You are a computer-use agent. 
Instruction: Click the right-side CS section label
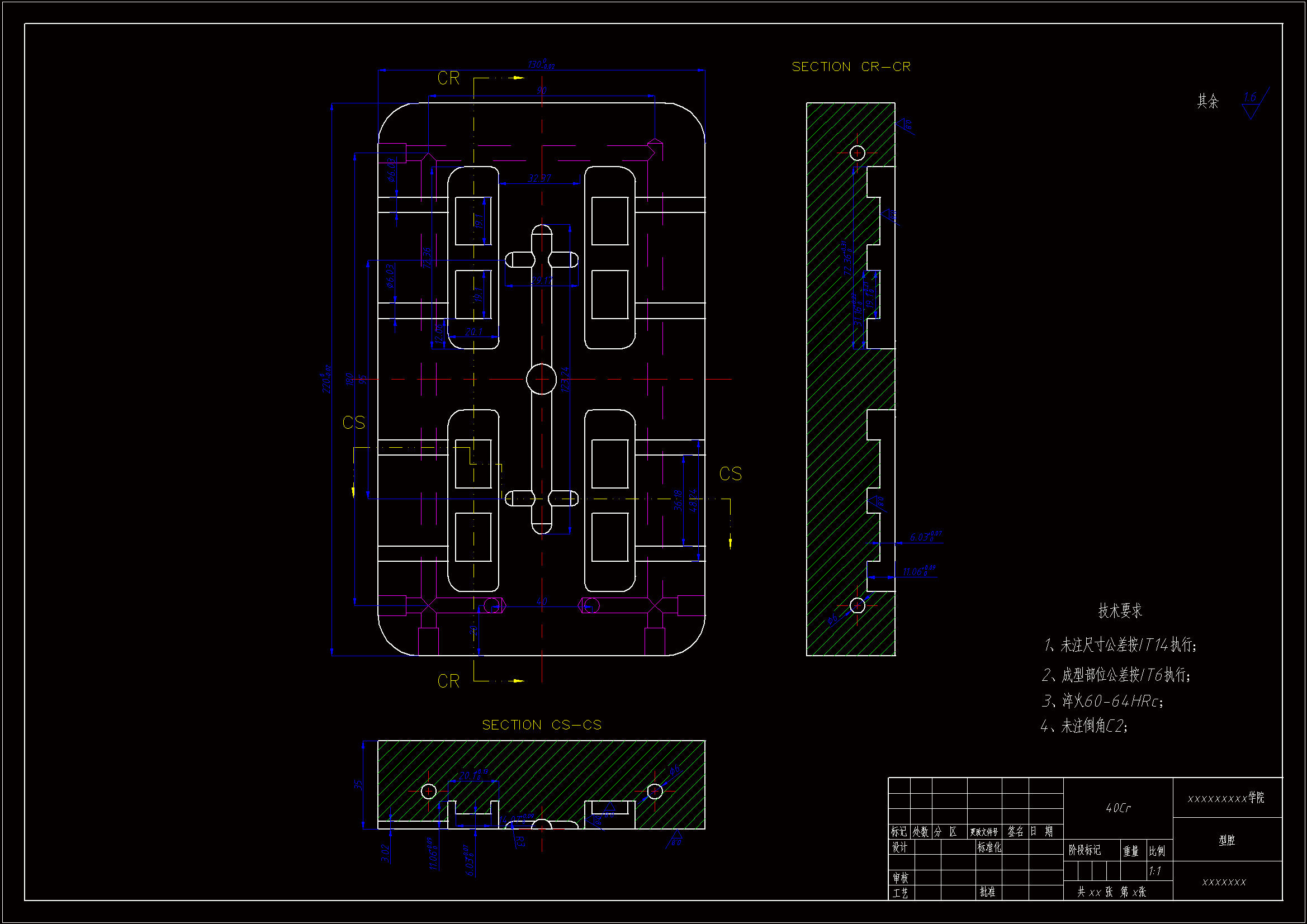[x=730, y=474]
